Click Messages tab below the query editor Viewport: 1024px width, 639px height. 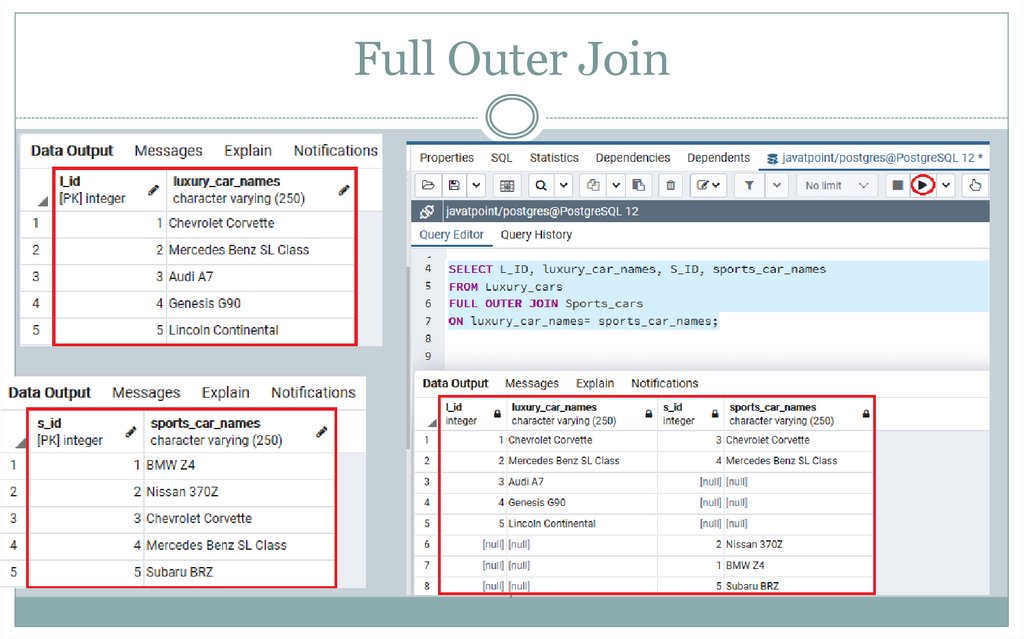tap(532, 384)
